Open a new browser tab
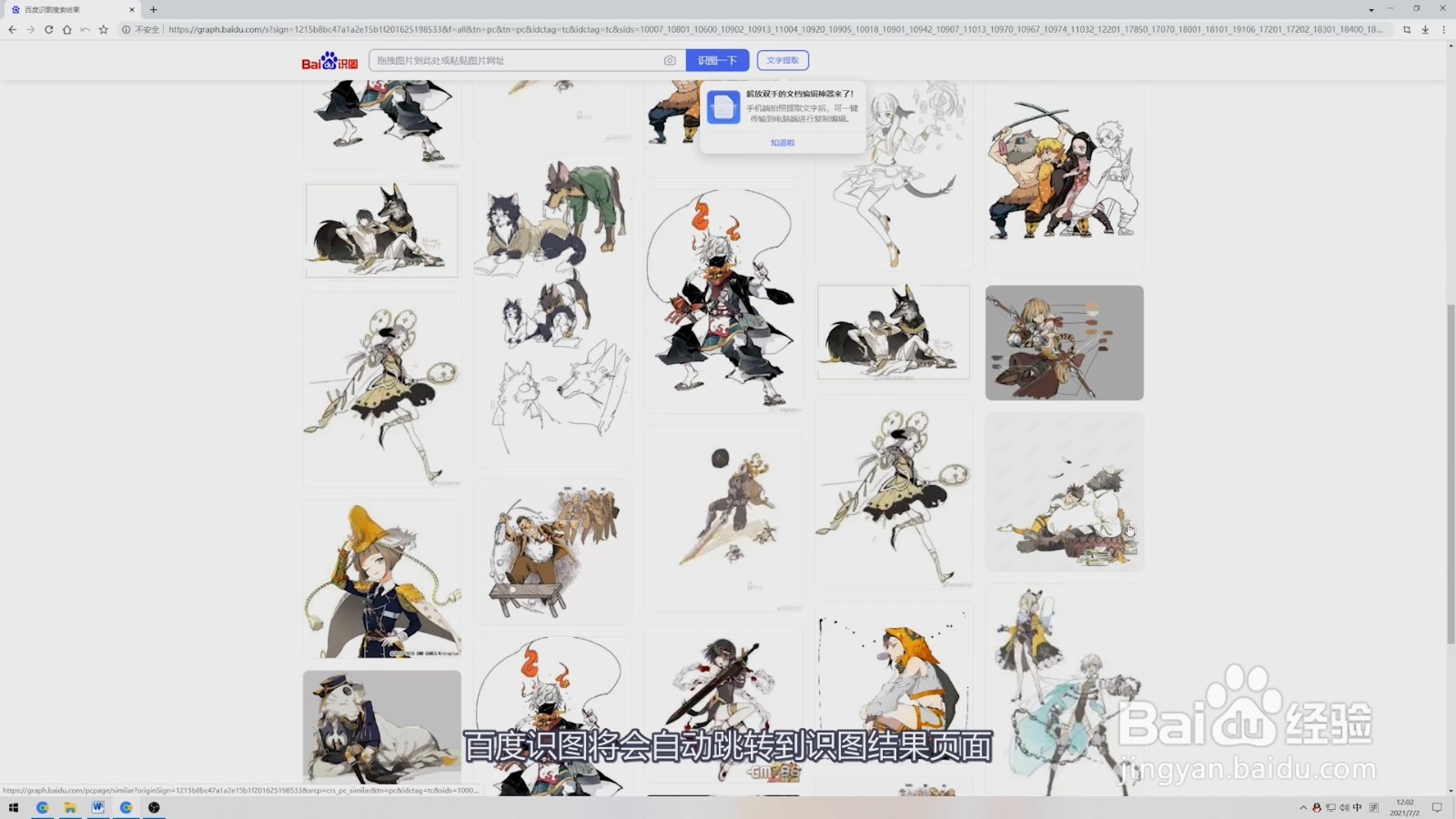Screen dimensions: 1456x819 point(153,9)
